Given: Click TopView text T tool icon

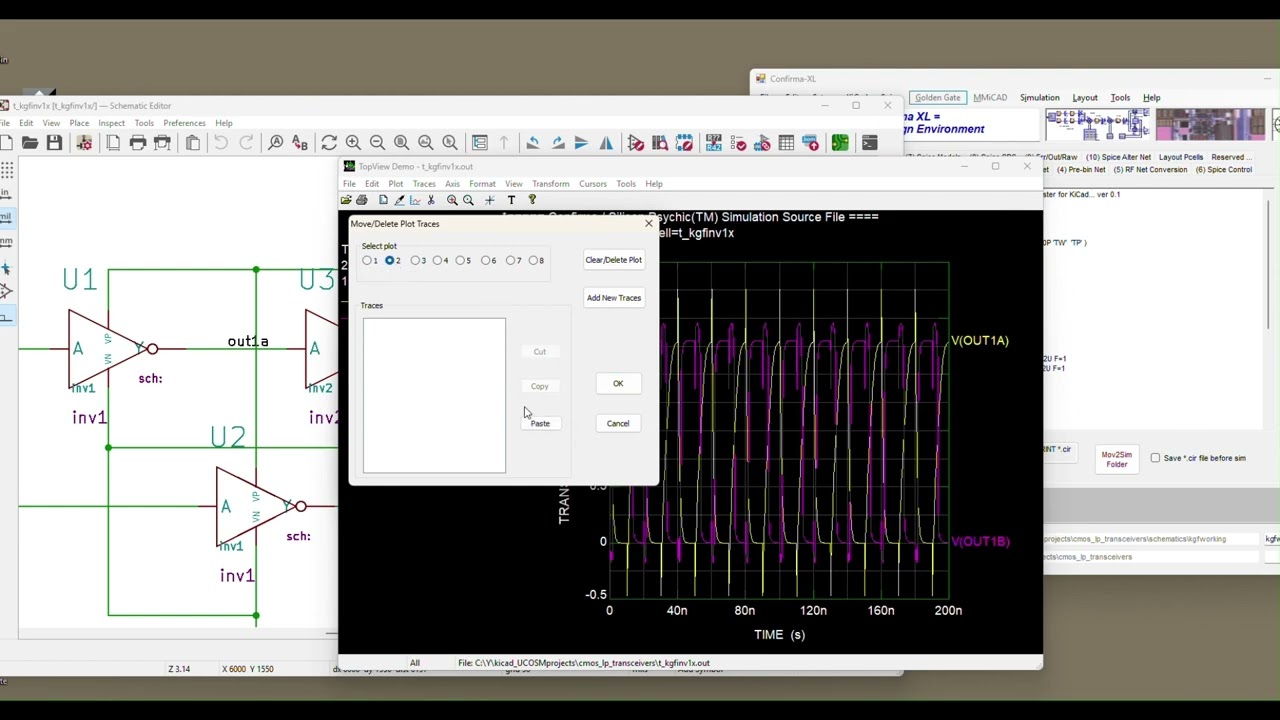Looking at the screenshot, I should coord(511,200).
